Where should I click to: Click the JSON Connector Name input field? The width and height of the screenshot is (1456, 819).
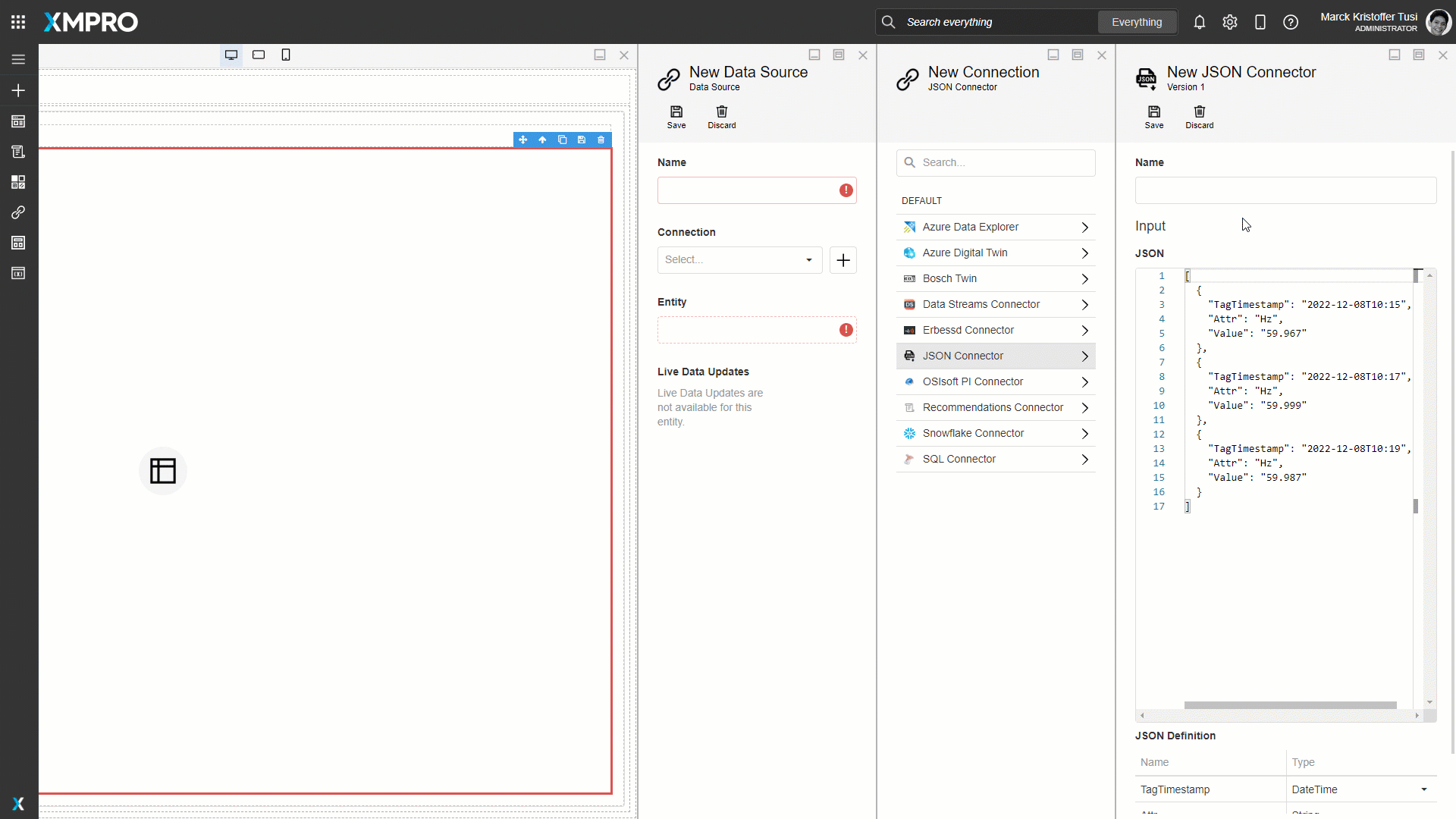tap(1285, 190)
